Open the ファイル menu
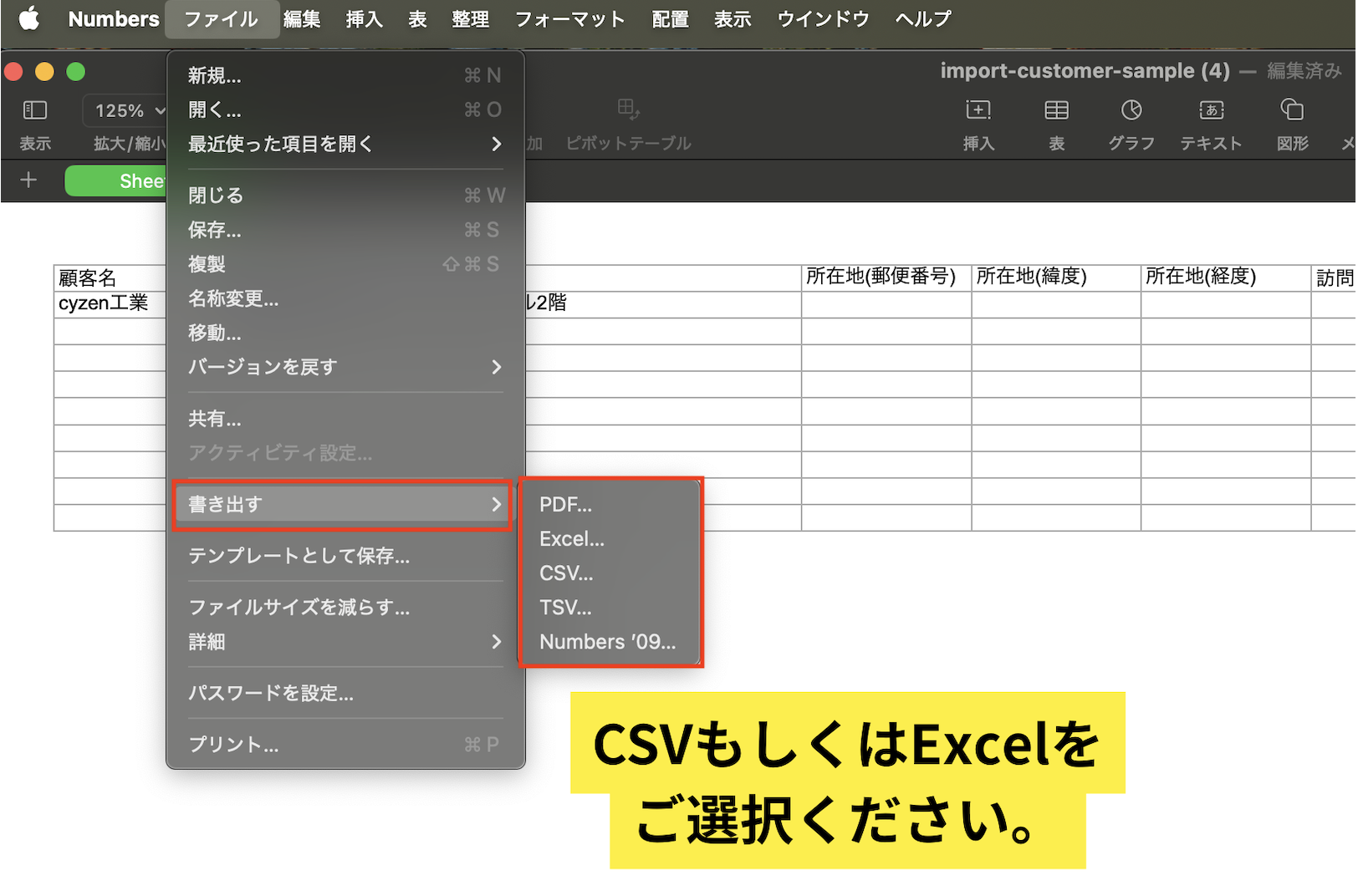Image resolution: width=1358 pixels, height=896 pixels. point(222,18)
